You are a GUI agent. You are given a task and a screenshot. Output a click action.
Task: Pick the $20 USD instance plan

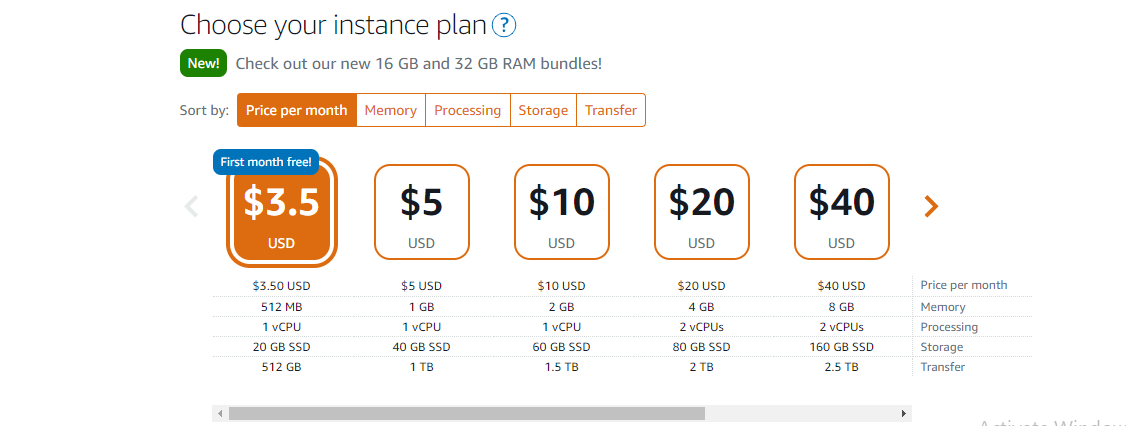701,212
